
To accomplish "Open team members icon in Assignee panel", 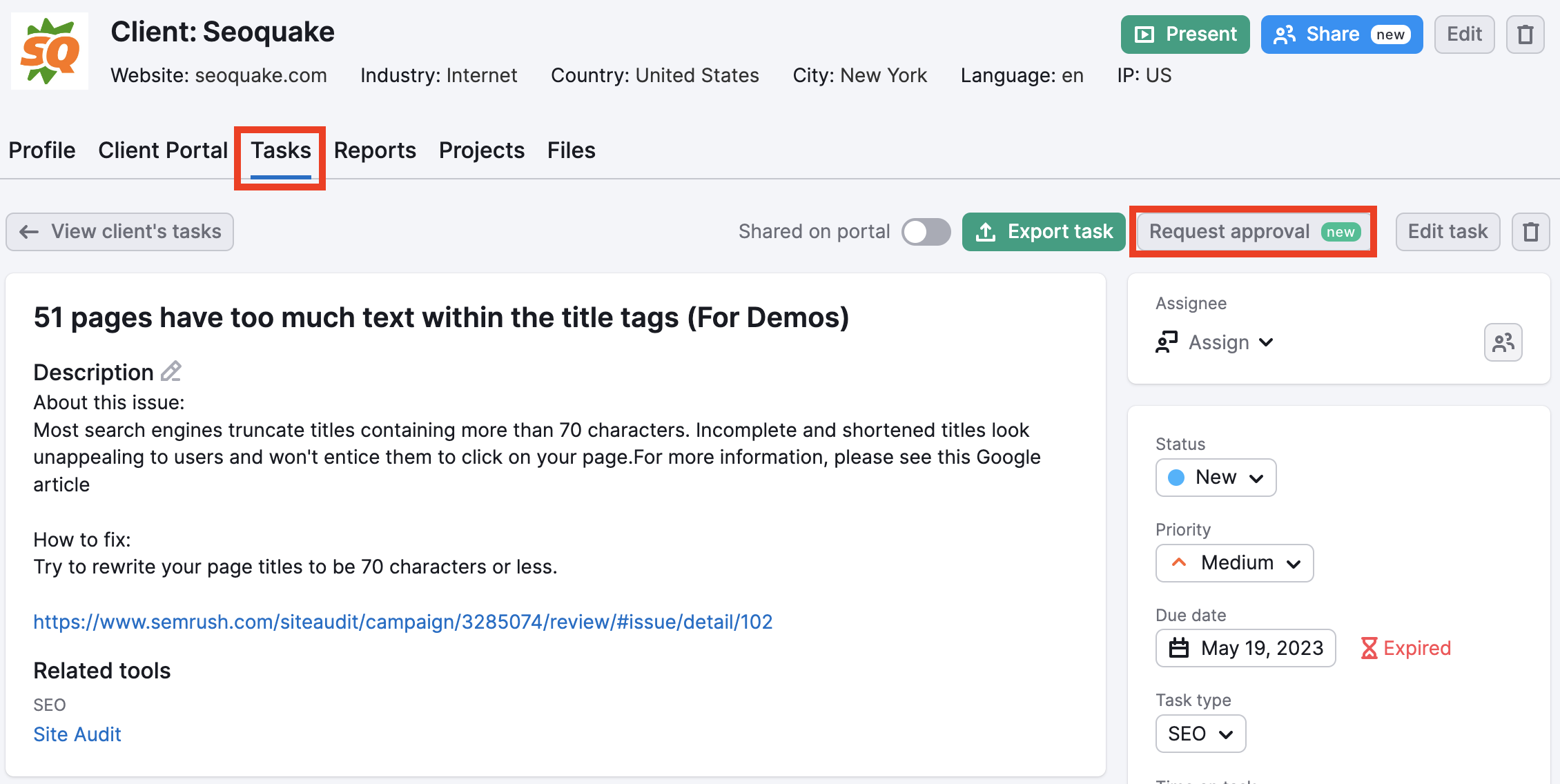I will [x=1503, y=342].
